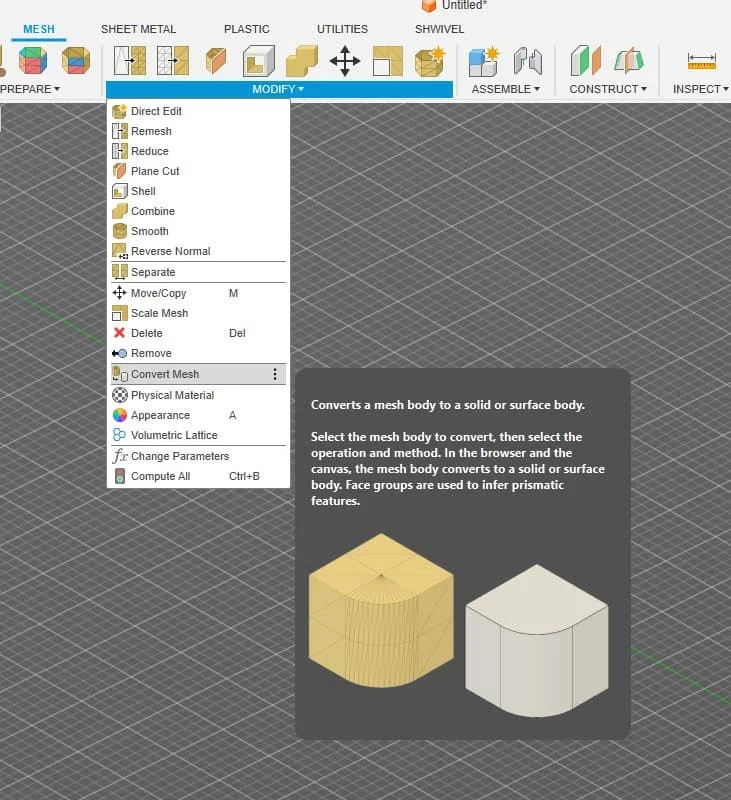Switch to the SHEET METAL tab
The height and width of the screenshot is (800, 731).
138,29
